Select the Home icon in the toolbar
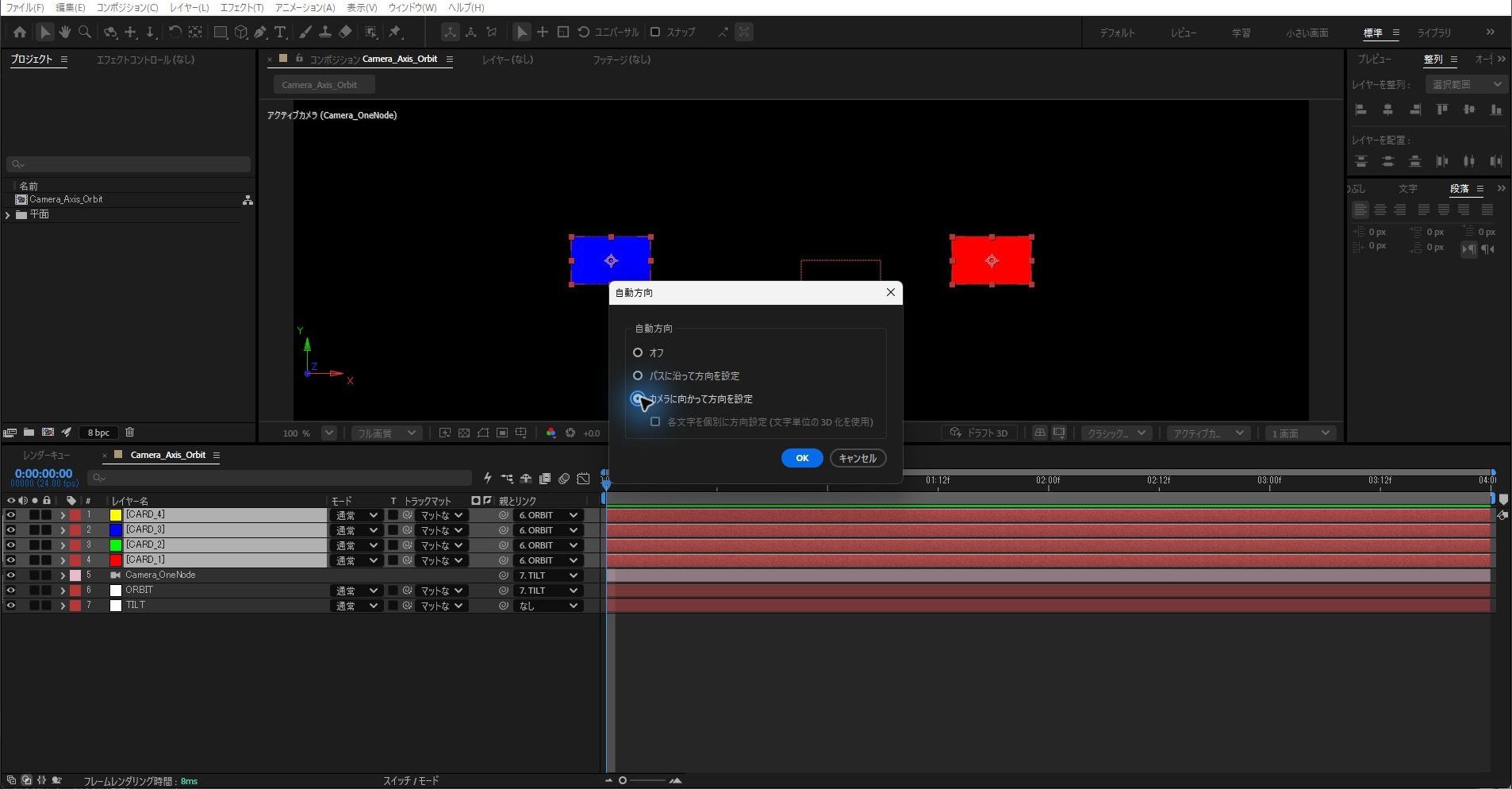The image size is (1512, 789). coord(20,33)
